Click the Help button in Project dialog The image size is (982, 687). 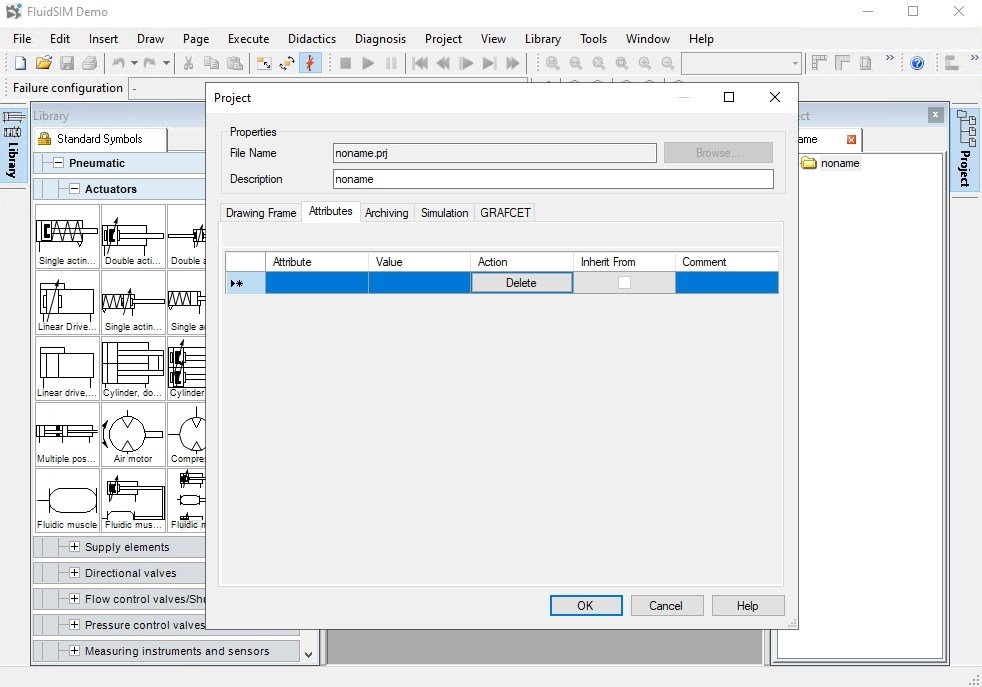[748, 606]
